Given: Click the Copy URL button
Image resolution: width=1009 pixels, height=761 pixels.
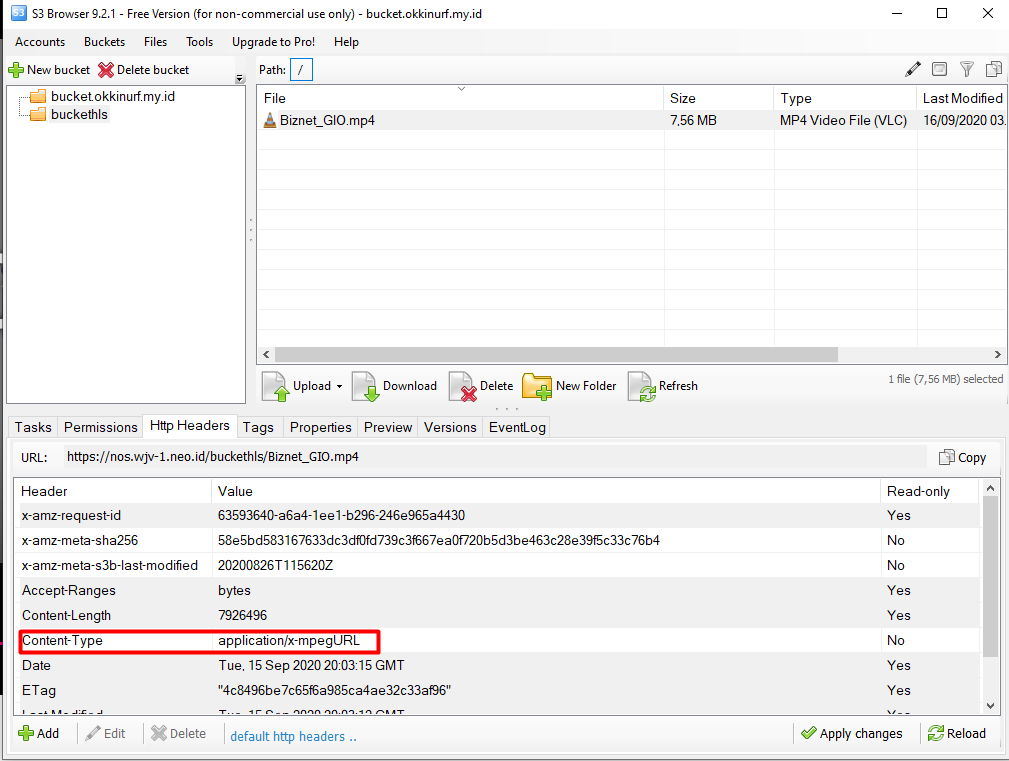Looking at the screenshot, I should (x=963, y=457).
